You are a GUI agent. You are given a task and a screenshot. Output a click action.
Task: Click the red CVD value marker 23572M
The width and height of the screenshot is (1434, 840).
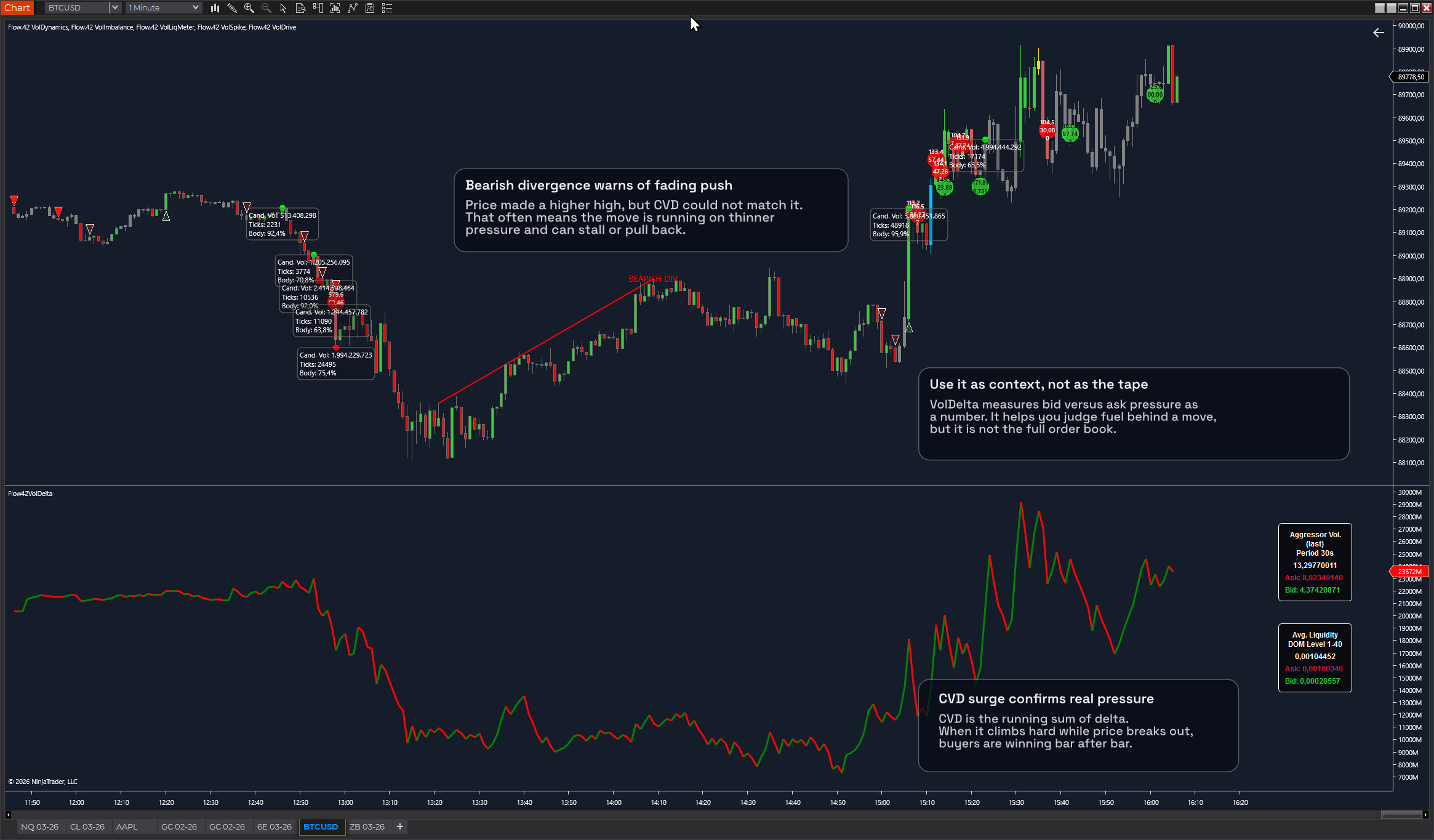1409,572
